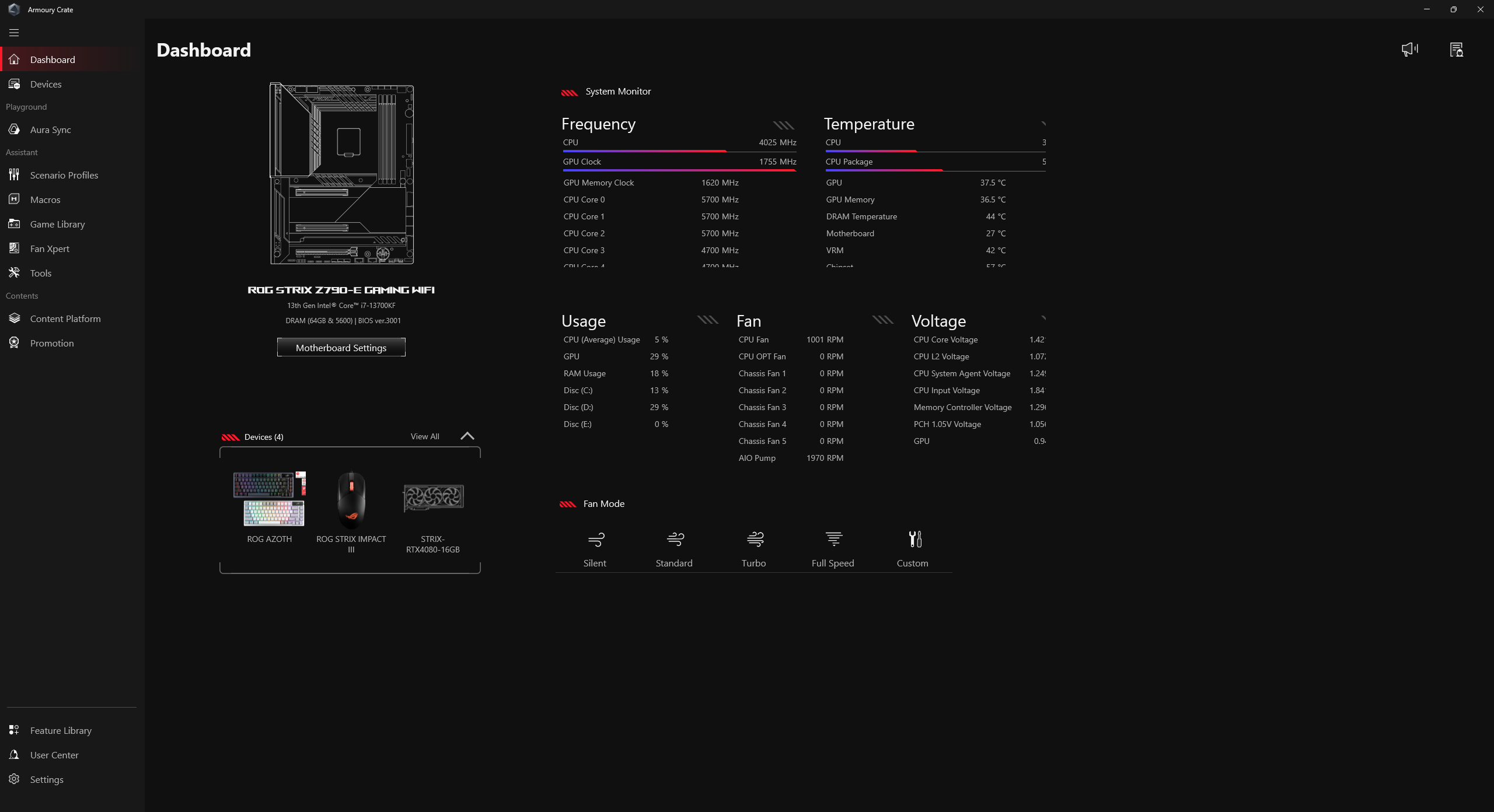This screenshot has height=812, width=1494.
Task: Select the Full Speed fan mode icon
Action: tap(834, 540)
